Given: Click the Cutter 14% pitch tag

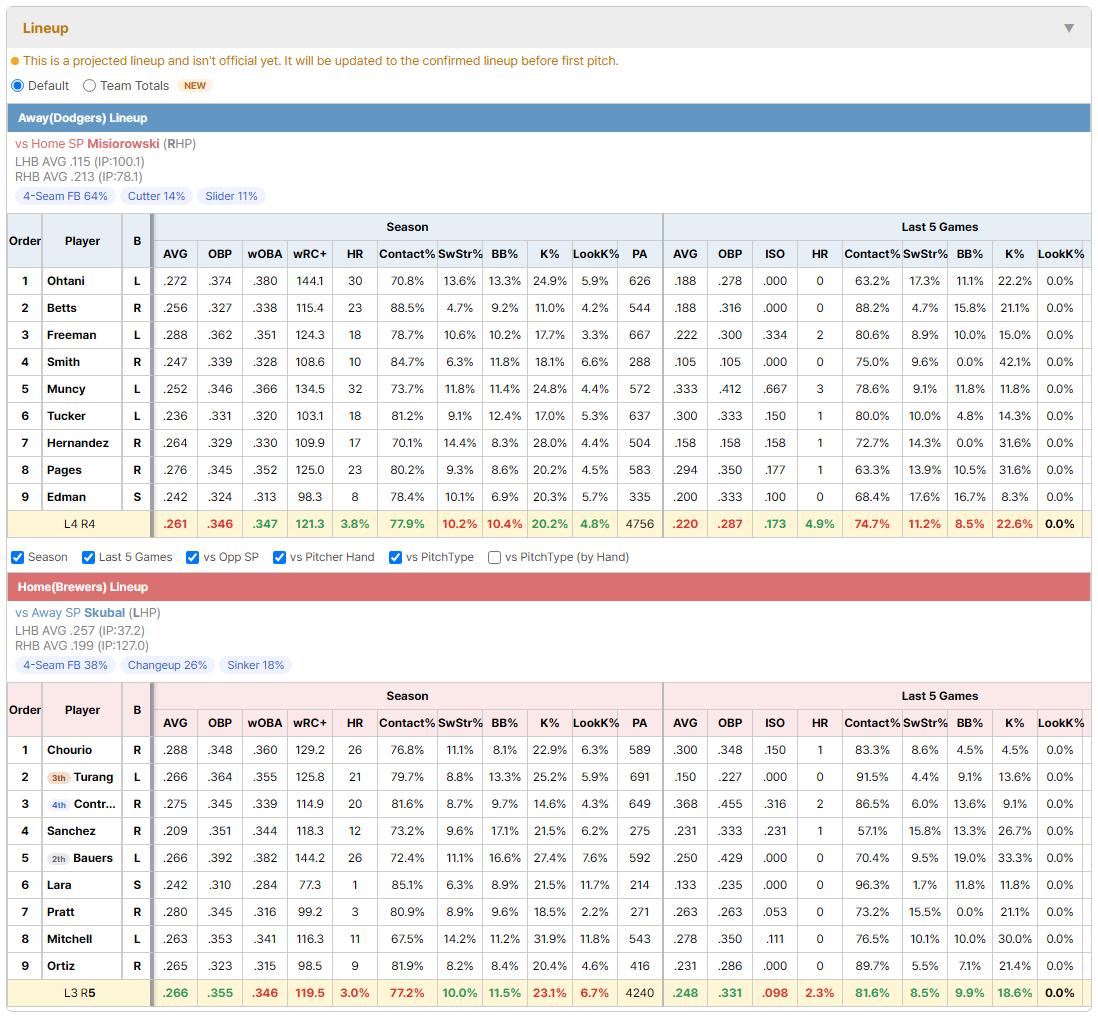Looking at the screenshot, I should coord(156,196).
